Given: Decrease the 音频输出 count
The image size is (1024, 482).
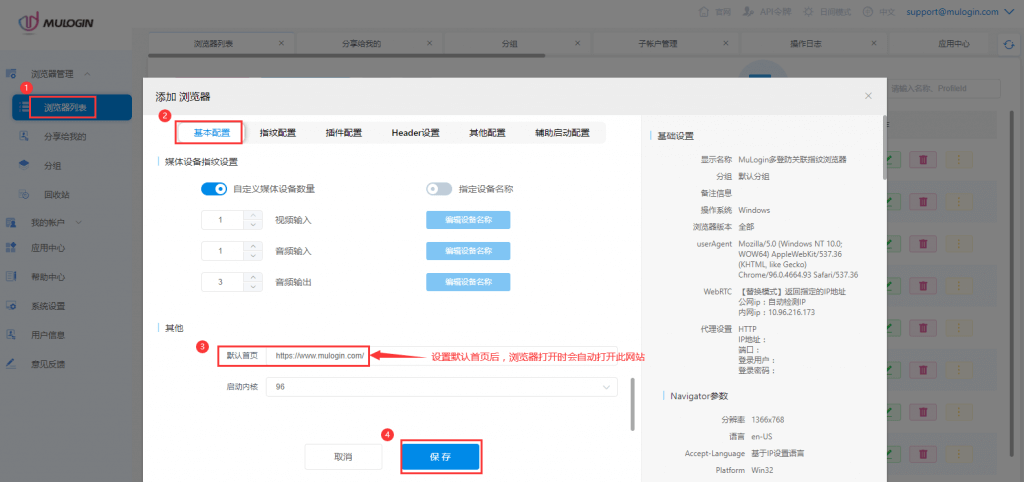Looking at the screenshot, I should point(253,287).
